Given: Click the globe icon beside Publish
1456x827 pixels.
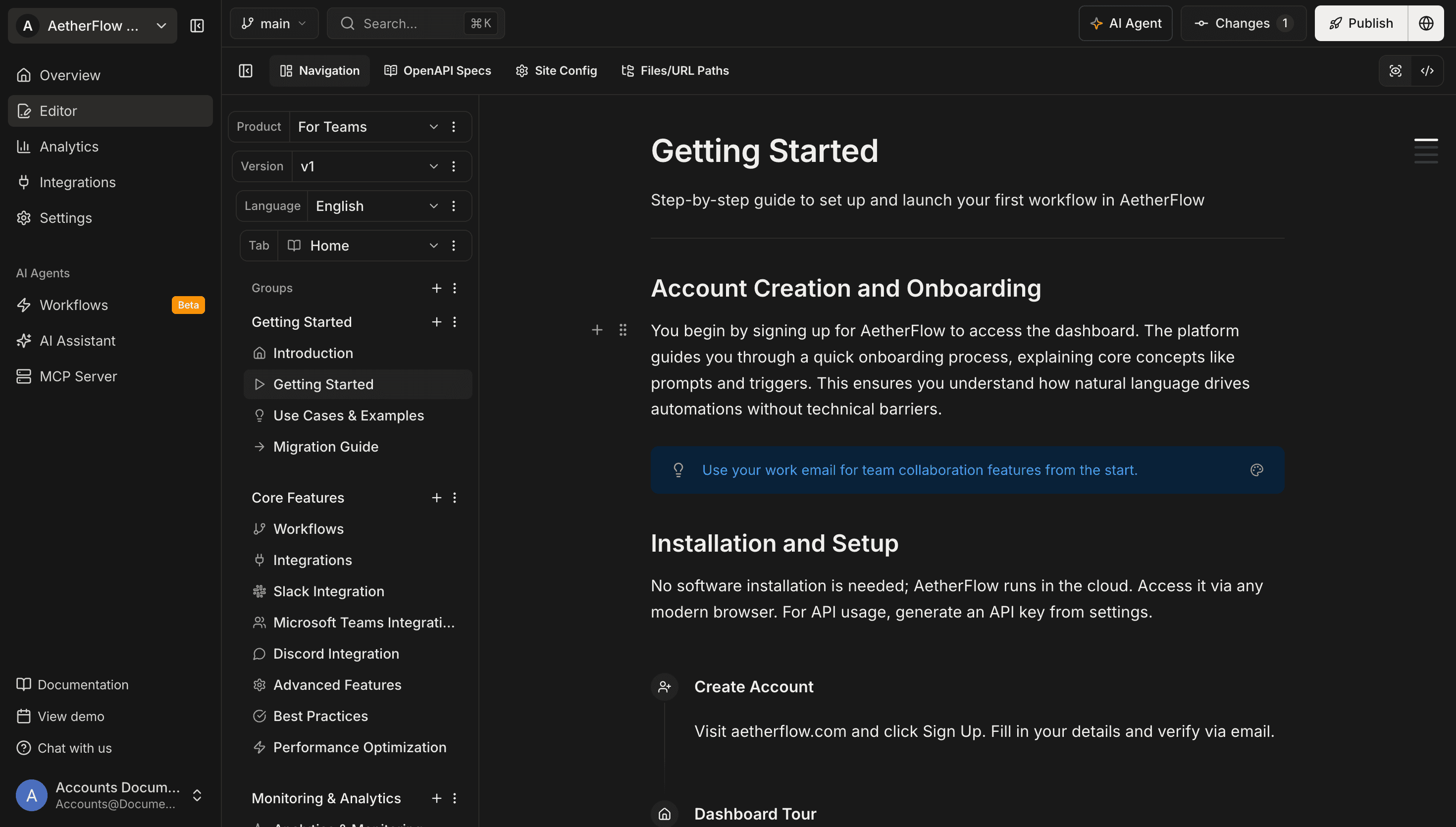Looking at the screenshot, I should point(1426,23).
